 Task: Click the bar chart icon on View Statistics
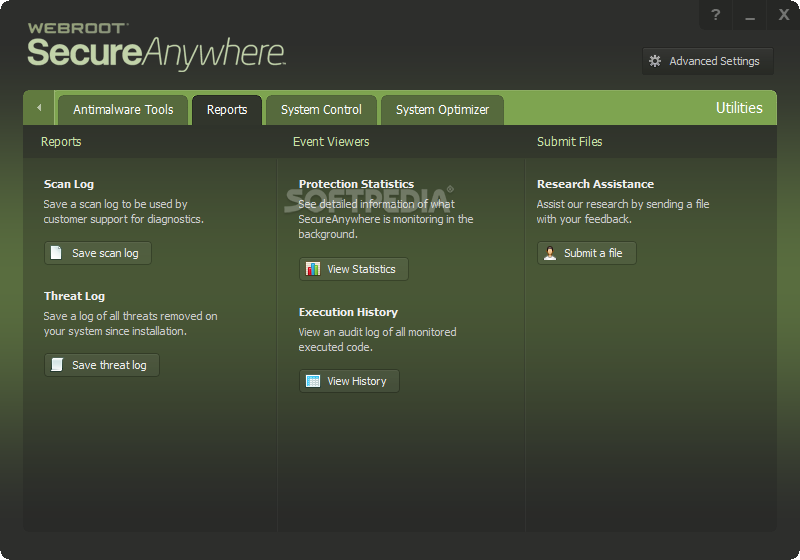point(313,269)
